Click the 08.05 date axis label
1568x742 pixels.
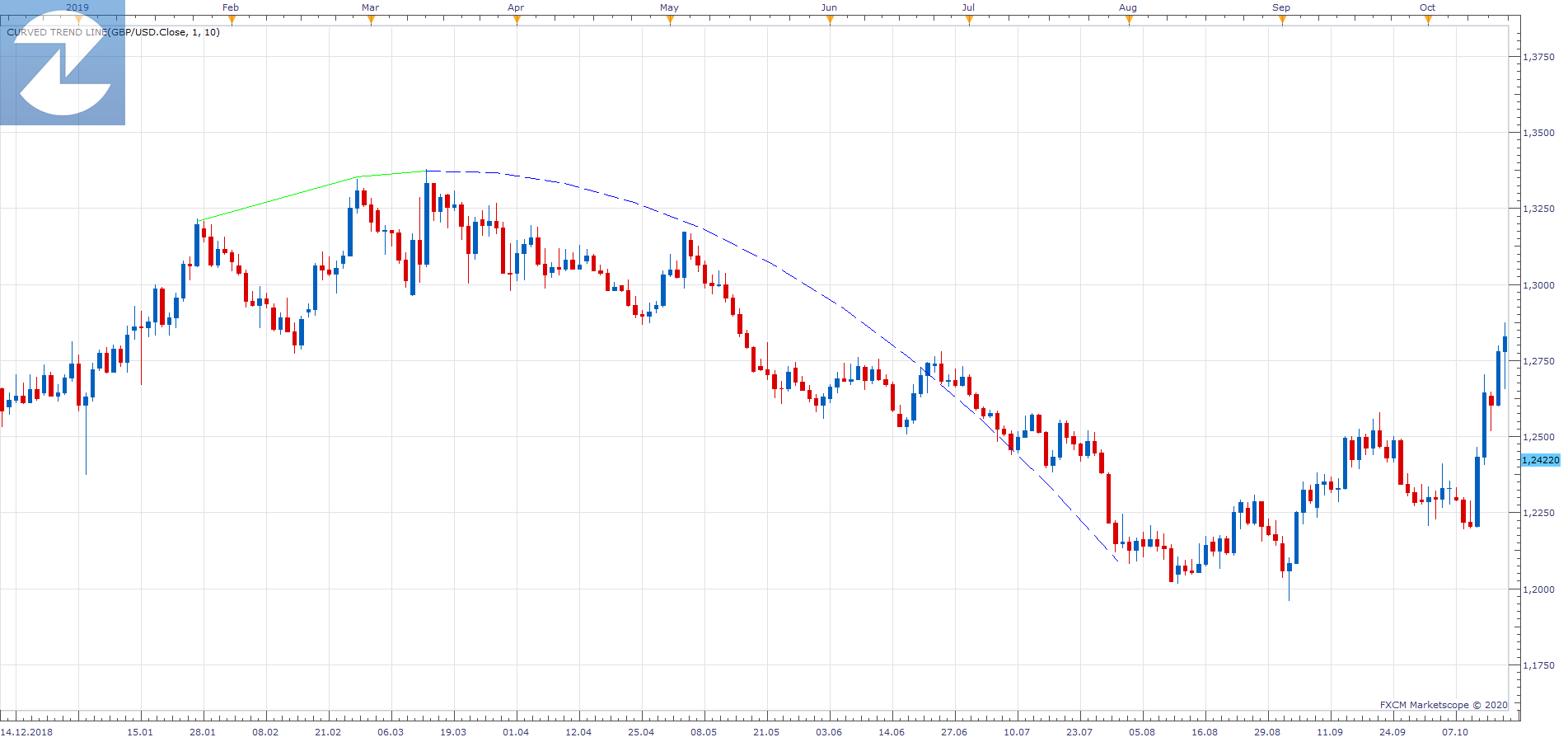click(704, 732)
